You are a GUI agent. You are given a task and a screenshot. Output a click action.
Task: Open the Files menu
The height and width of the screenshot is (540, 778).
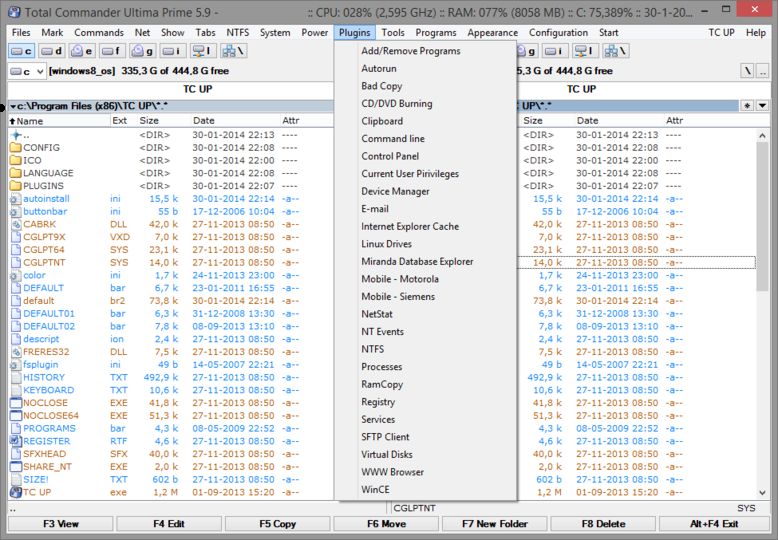(21, 33)
